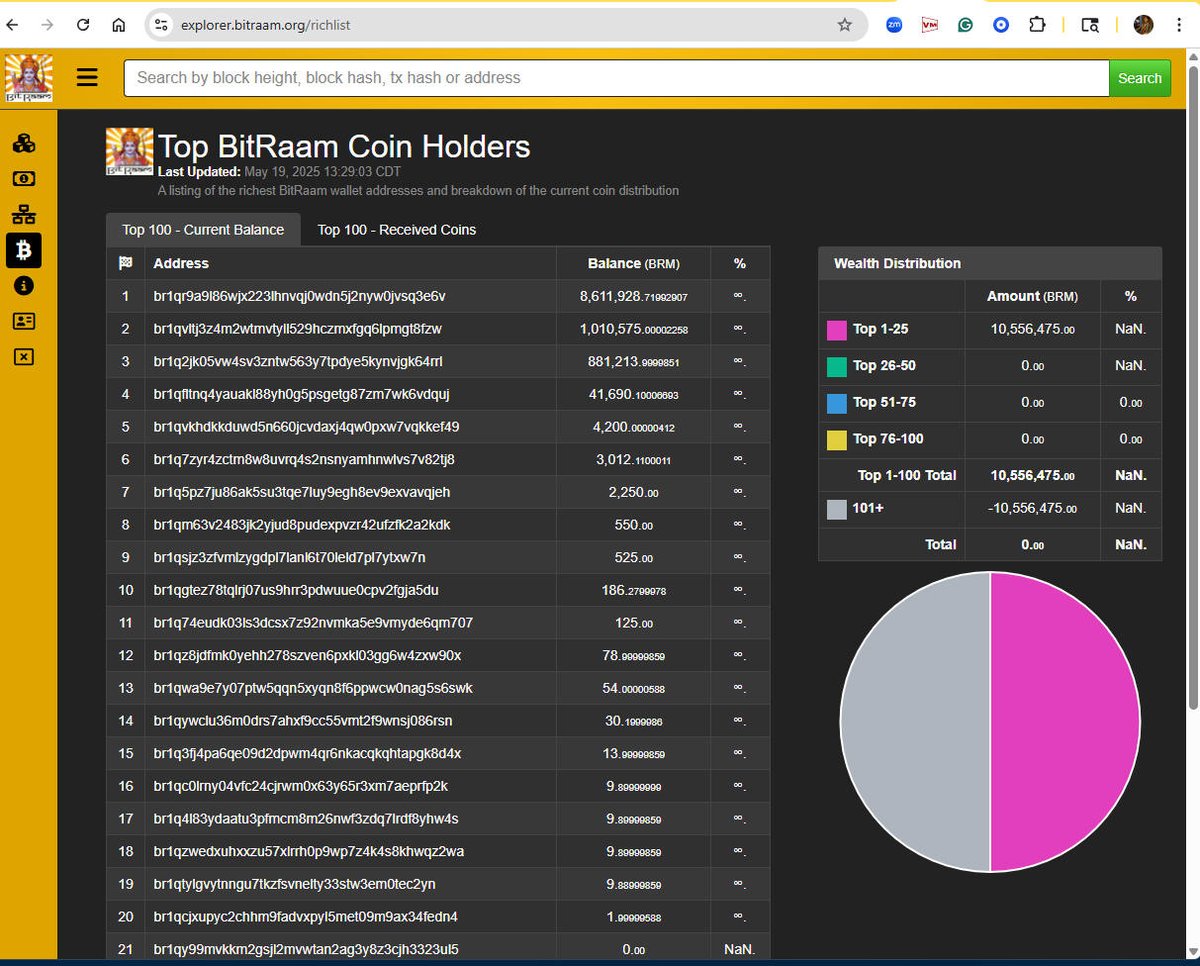Open the Extensions puzzle piece menu
This screenshot has width=1200, height=966.
1037,25
